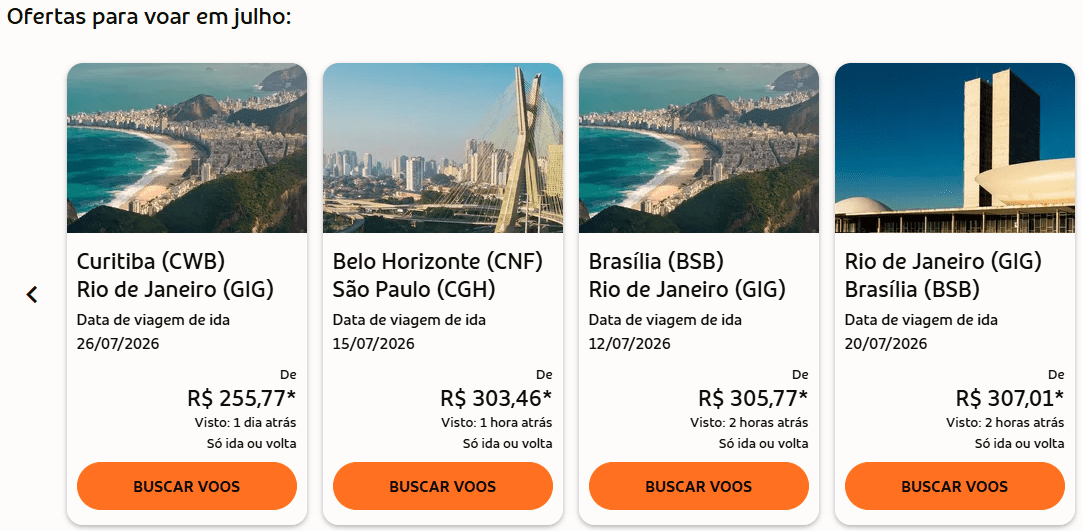Click the R$ 305,77 price
This screenshot has width=1082, height=531.
752,398
